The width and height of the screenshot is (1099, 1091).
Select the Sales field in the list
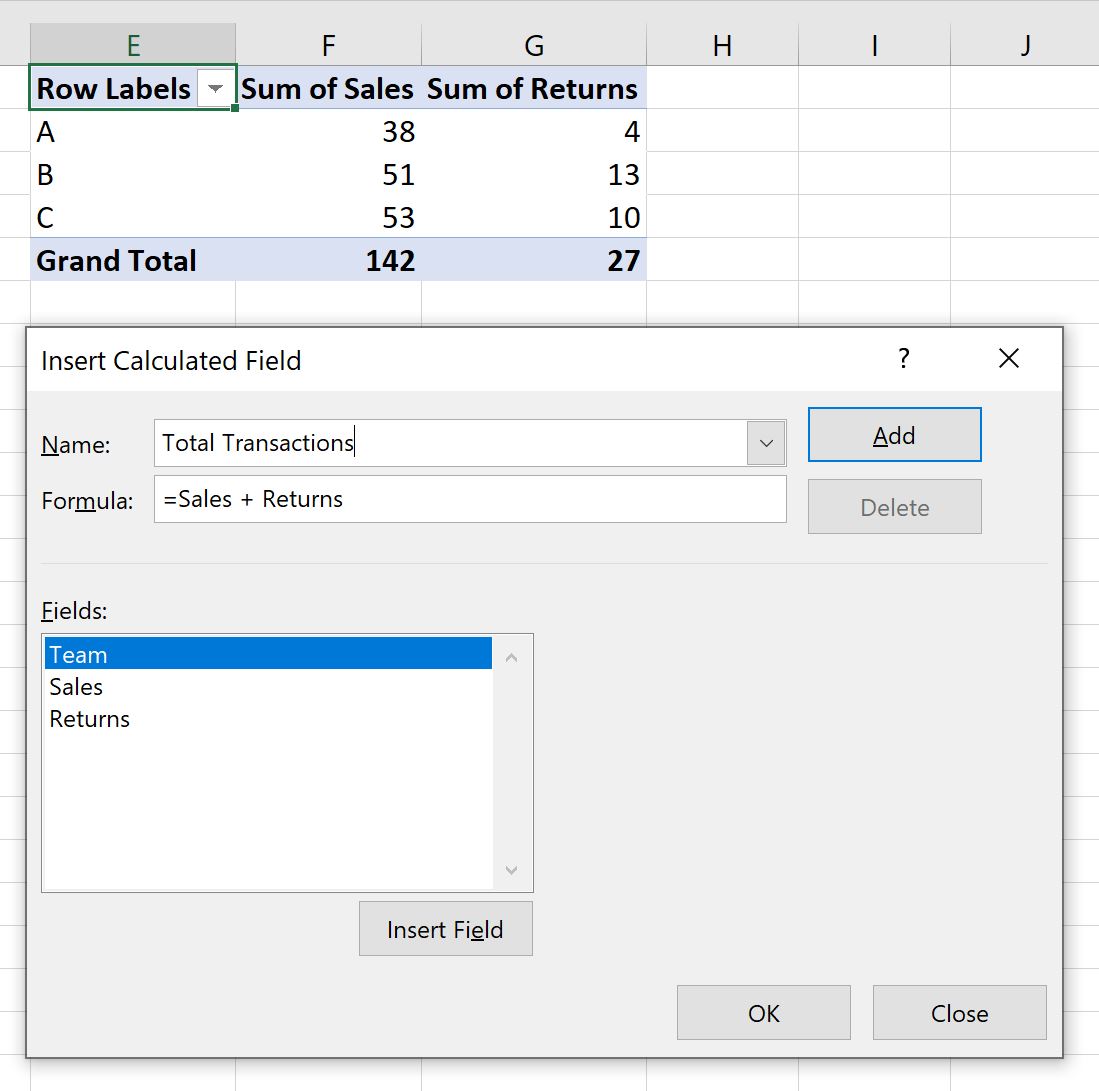tap(76, 686)
